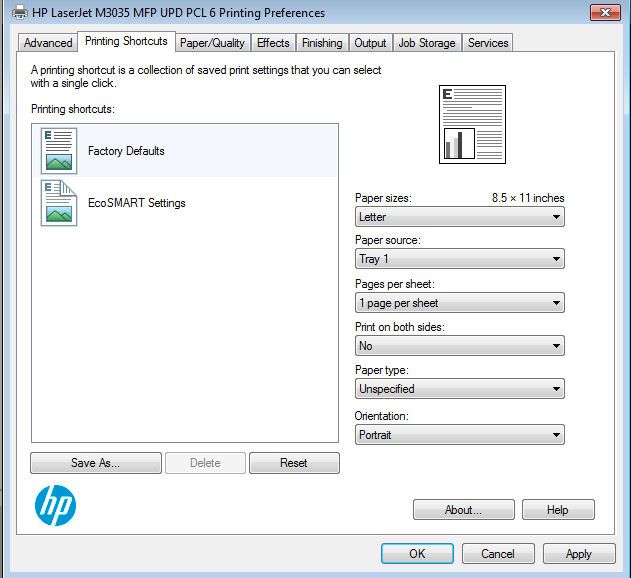The width and height of the screenshot is (631, 578).
Task: Open the Paper/Quality tab
Action: [212, 43]
